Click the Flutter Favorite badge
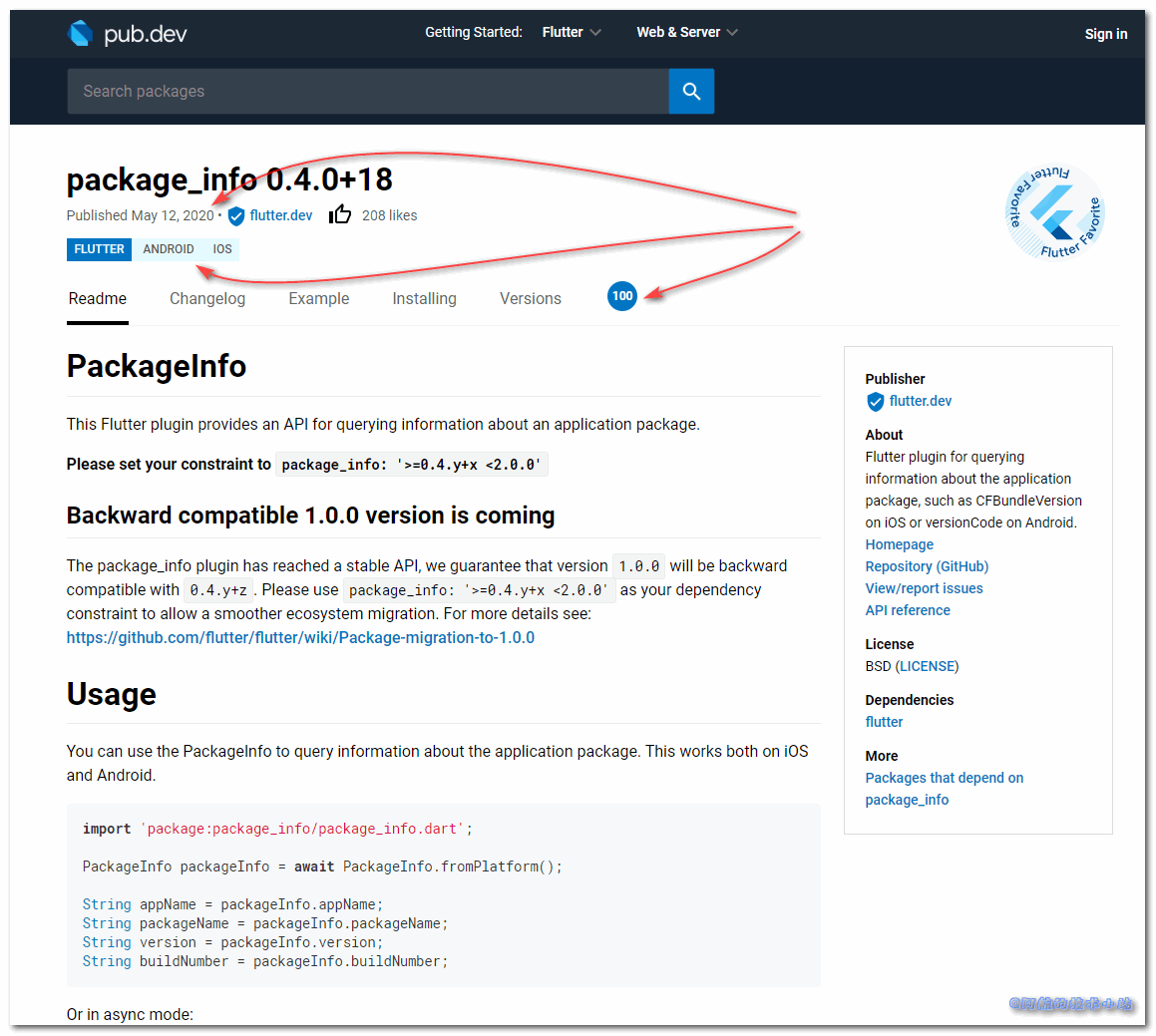The width and height of the screenshot is (1156, 1036). [x=1055, y=212]
